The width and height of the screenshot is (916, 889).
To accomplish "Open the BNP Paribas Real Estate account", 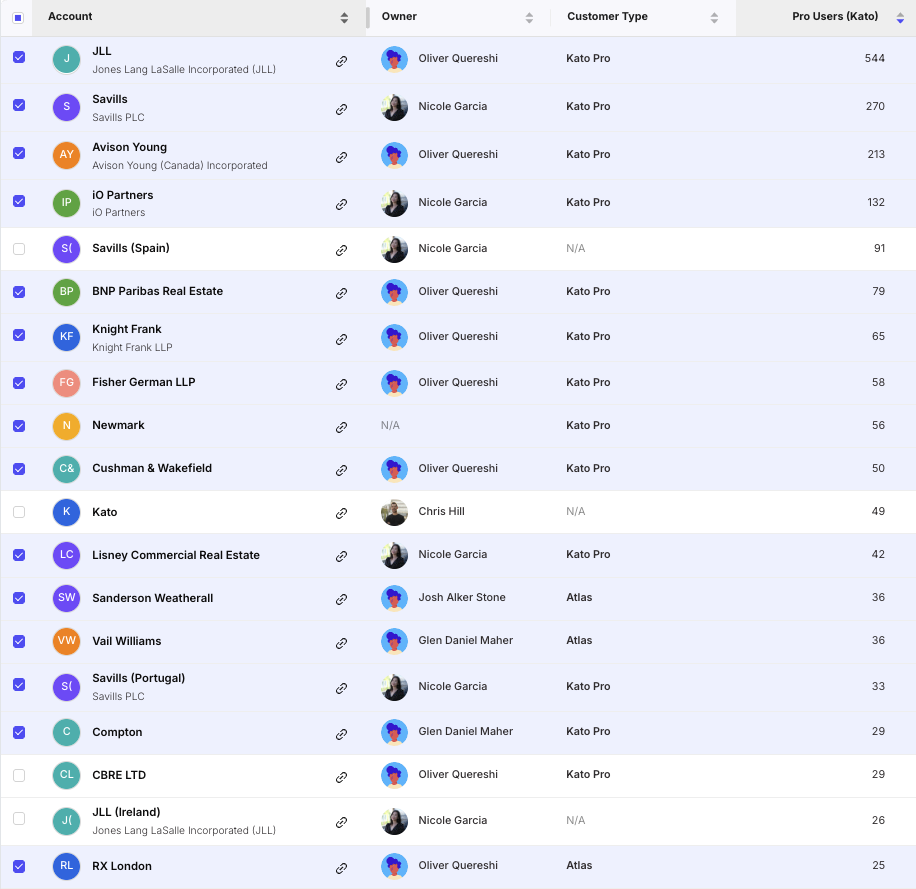I will coord(158,291).
